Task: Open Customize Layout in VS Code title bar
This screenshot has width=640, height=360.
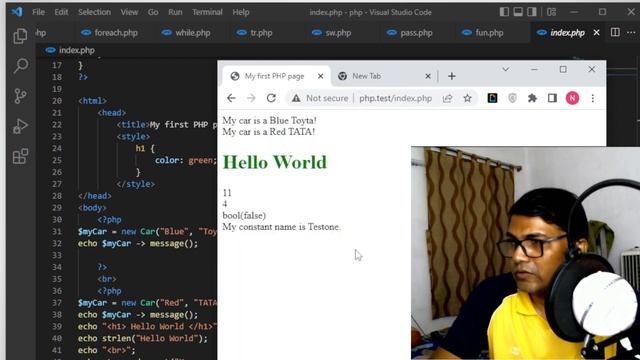Action: point(551,12)
